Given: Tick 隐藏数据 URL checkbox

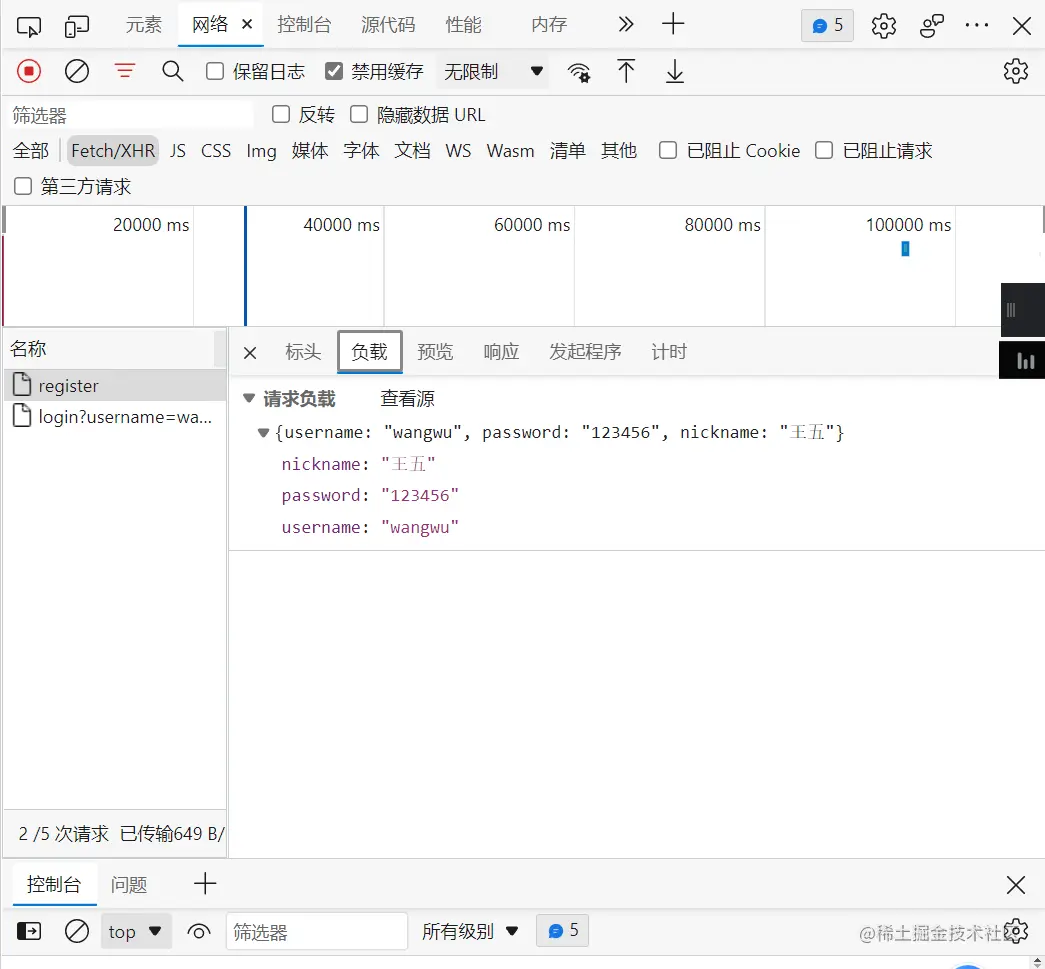Looking at the screenshot, I should coord(359,114).
